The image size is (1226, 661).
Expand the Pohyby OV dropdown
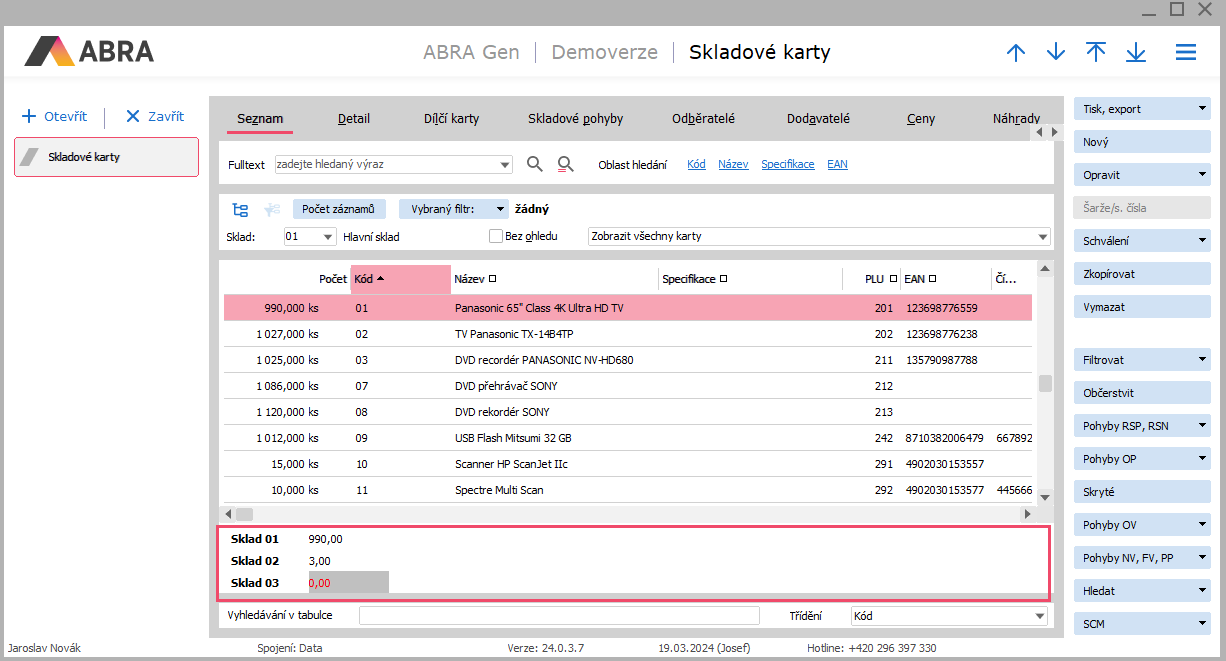click(x=1203, y=525)
